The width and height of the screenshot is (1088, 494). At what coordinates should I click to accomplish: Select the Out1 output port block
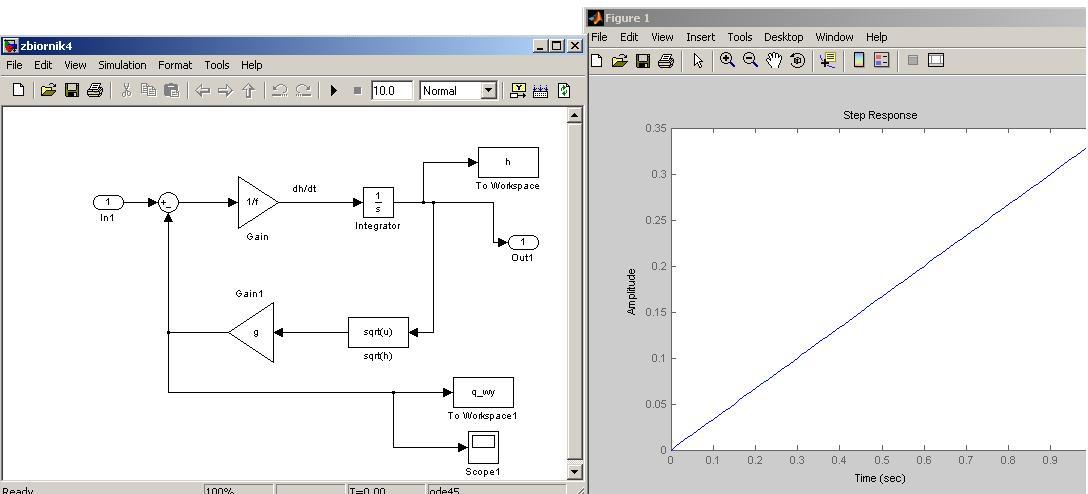524,242
